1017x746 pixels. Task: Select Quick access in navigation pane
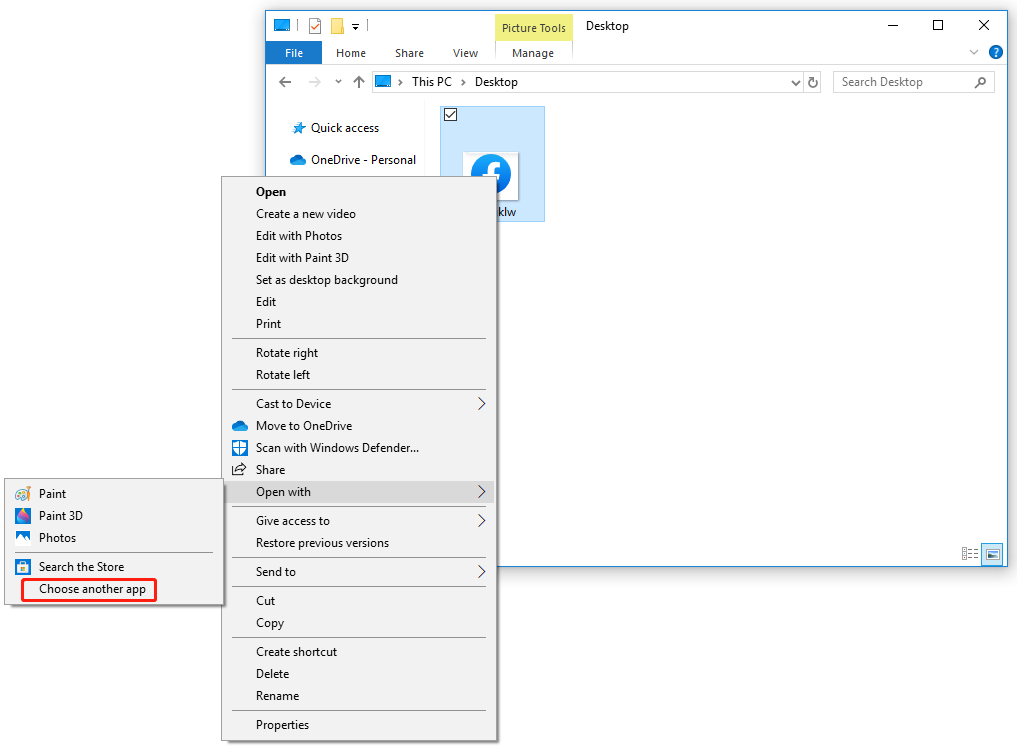tap(344, 128)
